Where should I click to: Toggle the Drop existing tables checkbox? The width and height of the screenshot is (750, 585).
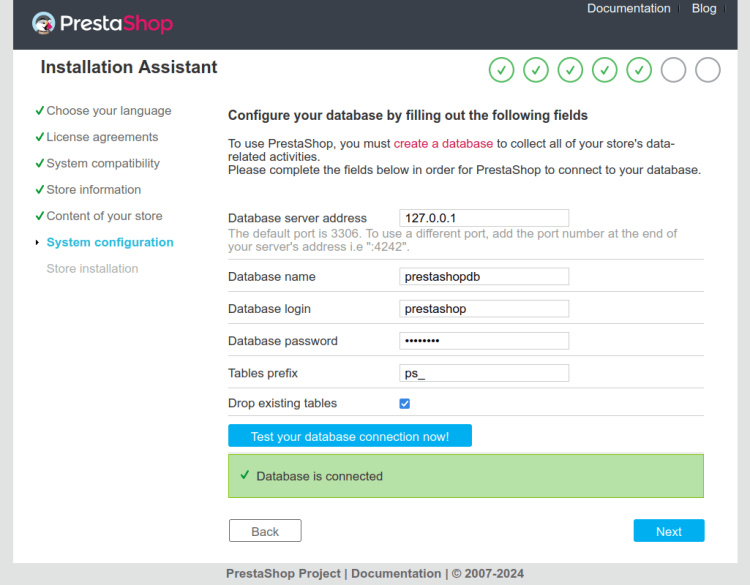point(405,404)
